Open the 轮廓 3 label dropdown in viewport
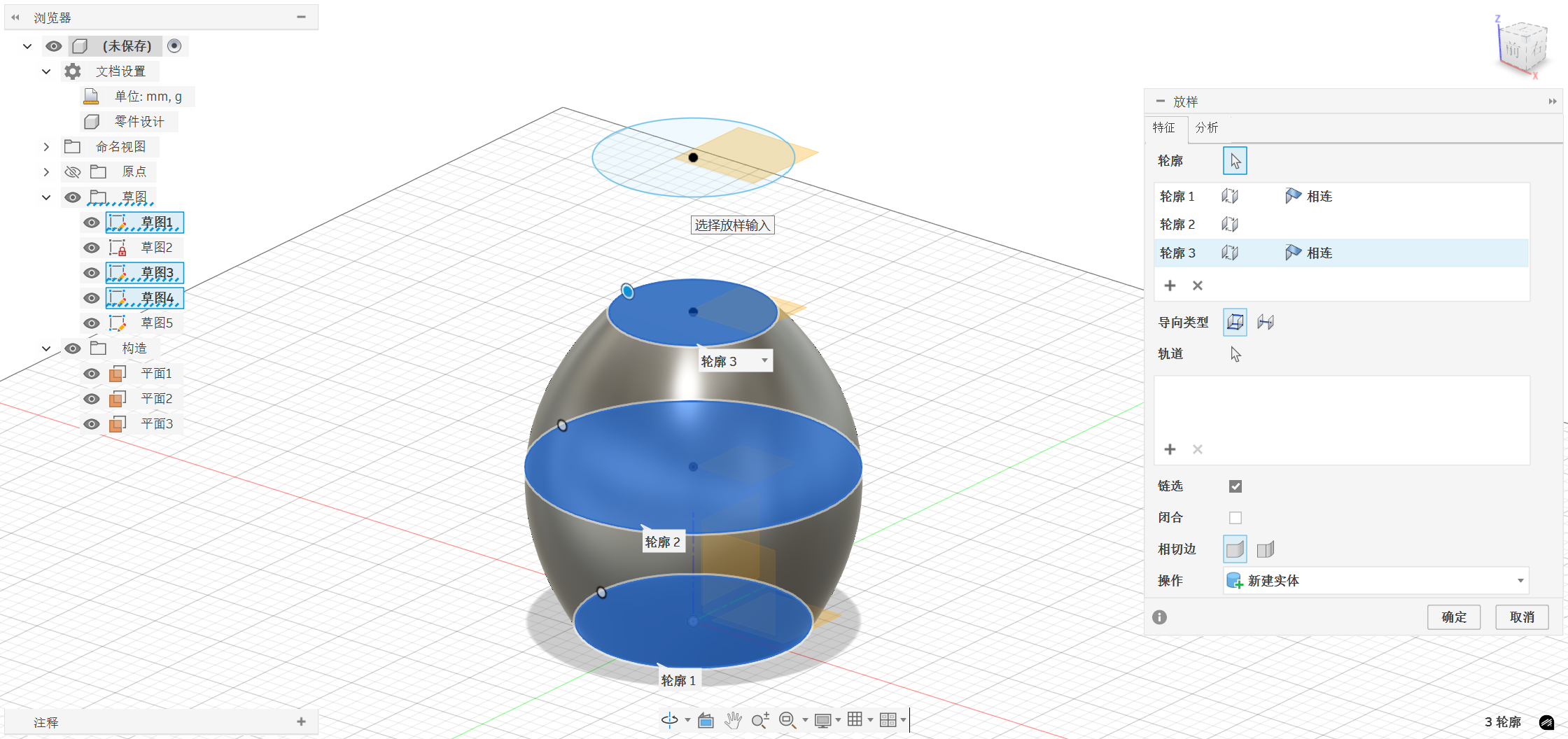 point(764,361)
